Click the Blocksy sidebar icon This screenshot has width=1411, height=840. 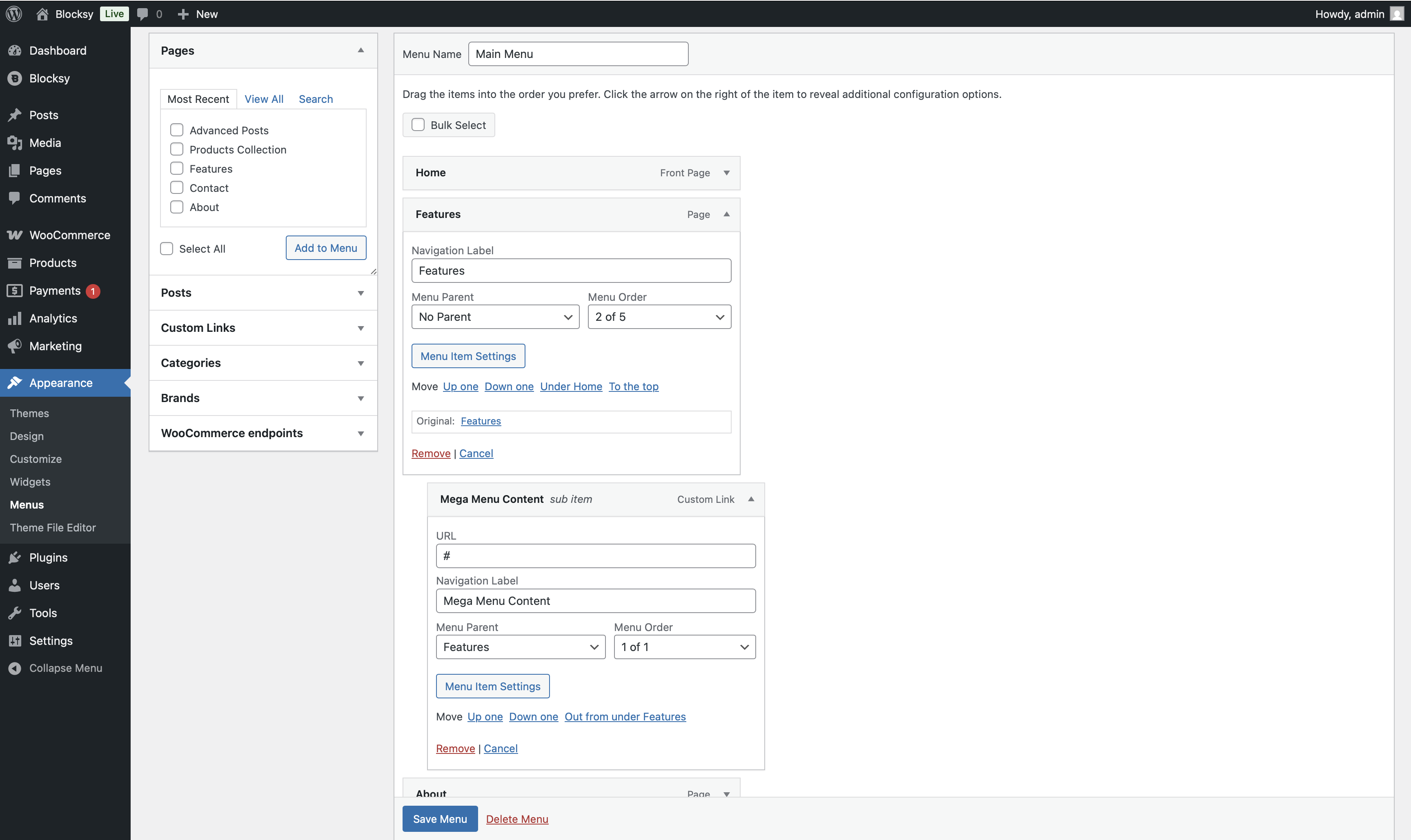(15, 78)
